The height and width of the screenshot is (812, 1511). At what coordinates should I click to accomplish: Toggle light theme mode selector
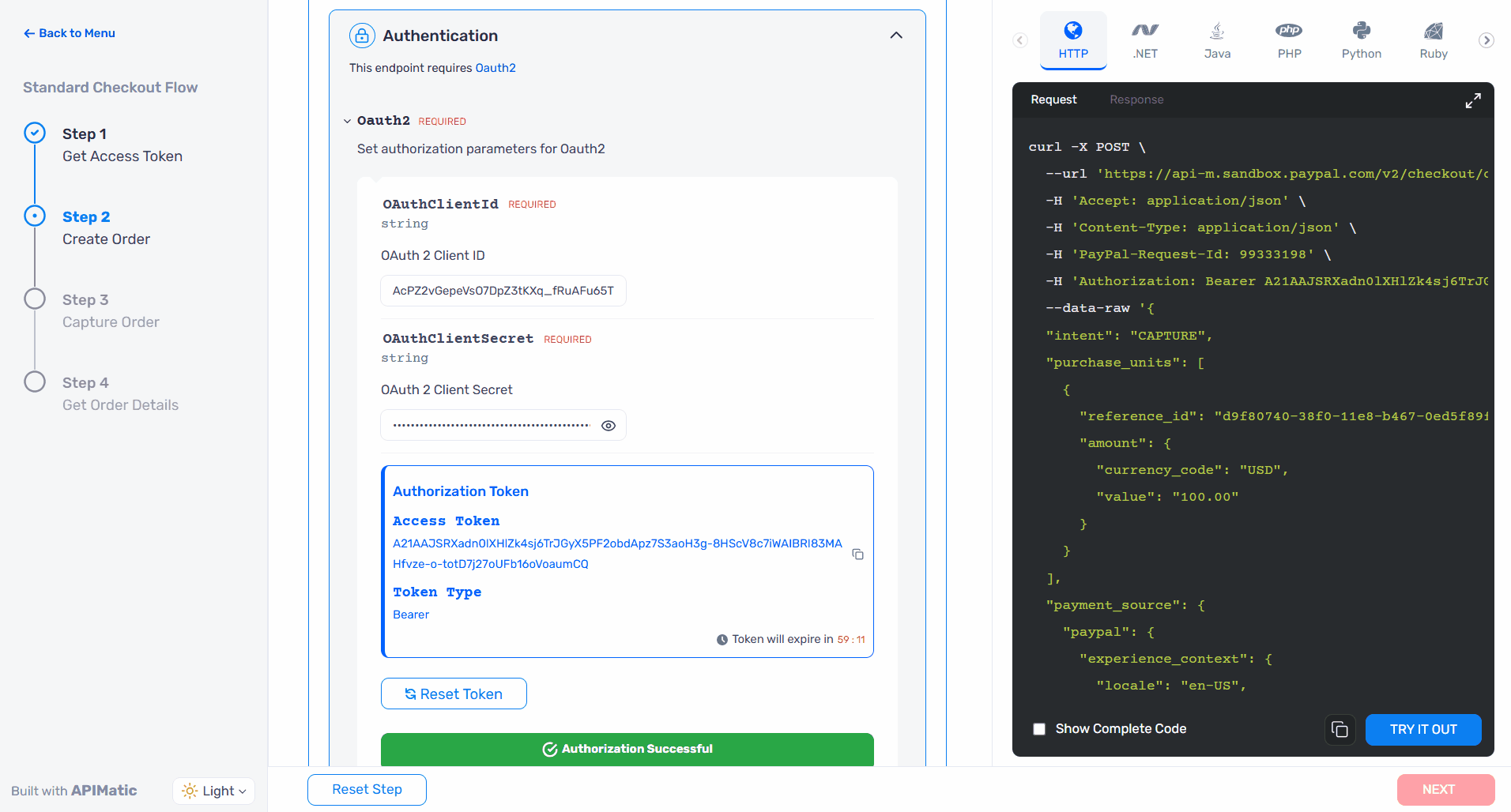pos(213,790)
